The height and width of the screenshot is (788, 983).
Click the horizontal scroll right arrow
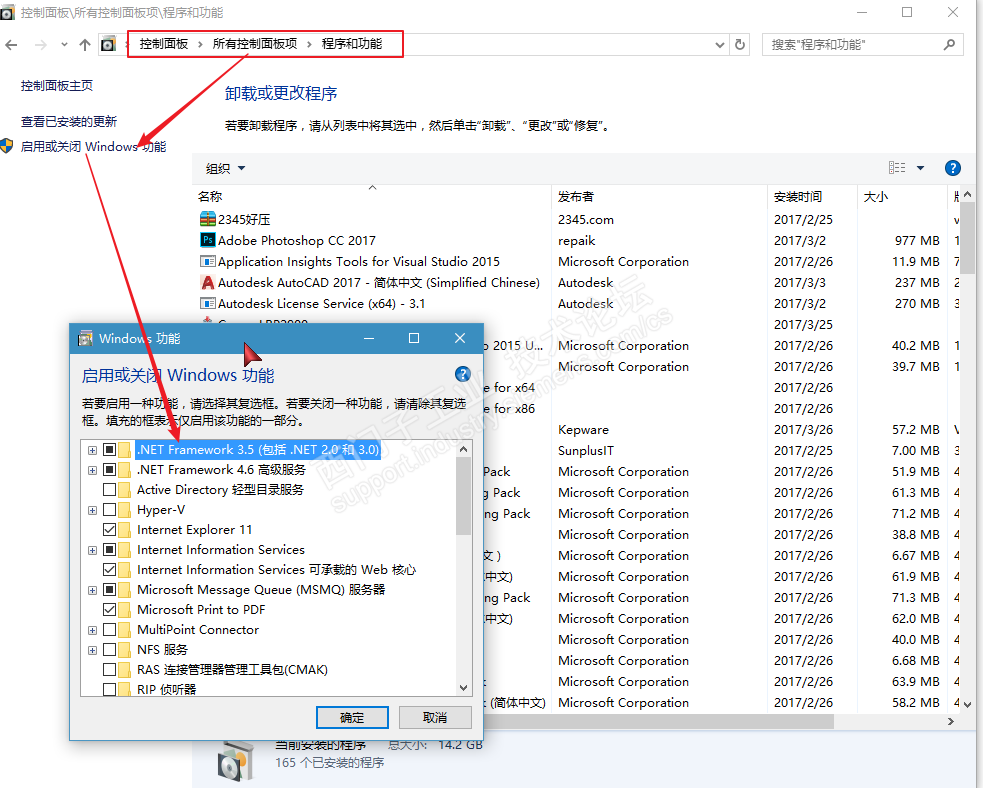(951, 722)
